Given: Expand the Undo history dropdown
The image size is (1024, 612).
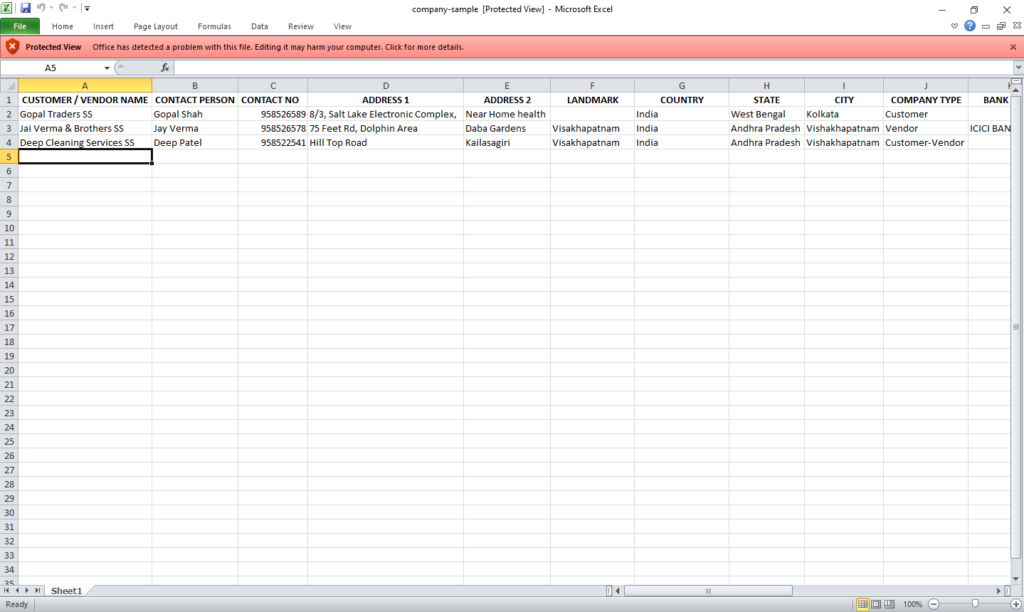Looking at the screenshot, I should point(50,8).
